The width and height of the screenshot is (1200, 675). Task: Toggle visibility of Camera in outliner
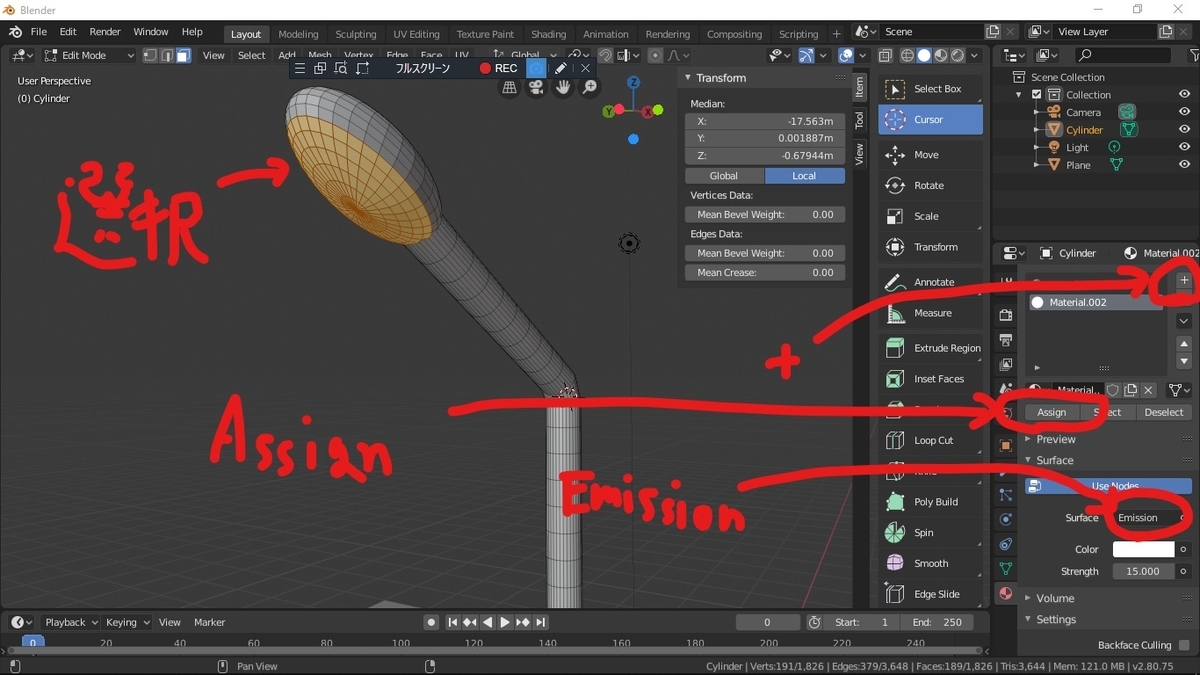point(1184,112)
